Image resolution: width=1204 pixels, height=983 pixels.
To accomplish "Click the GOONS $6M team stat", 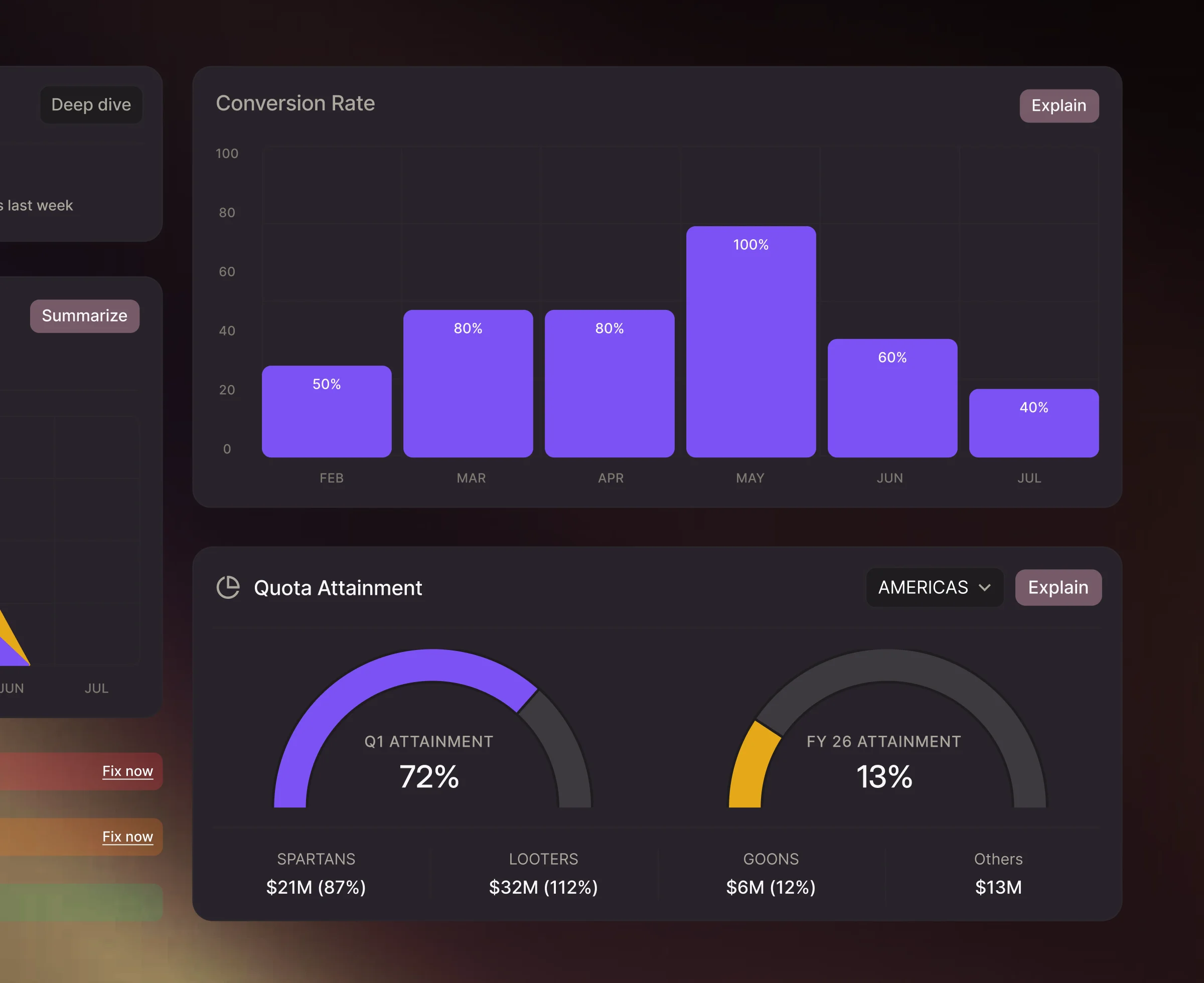I will [771, 874].
